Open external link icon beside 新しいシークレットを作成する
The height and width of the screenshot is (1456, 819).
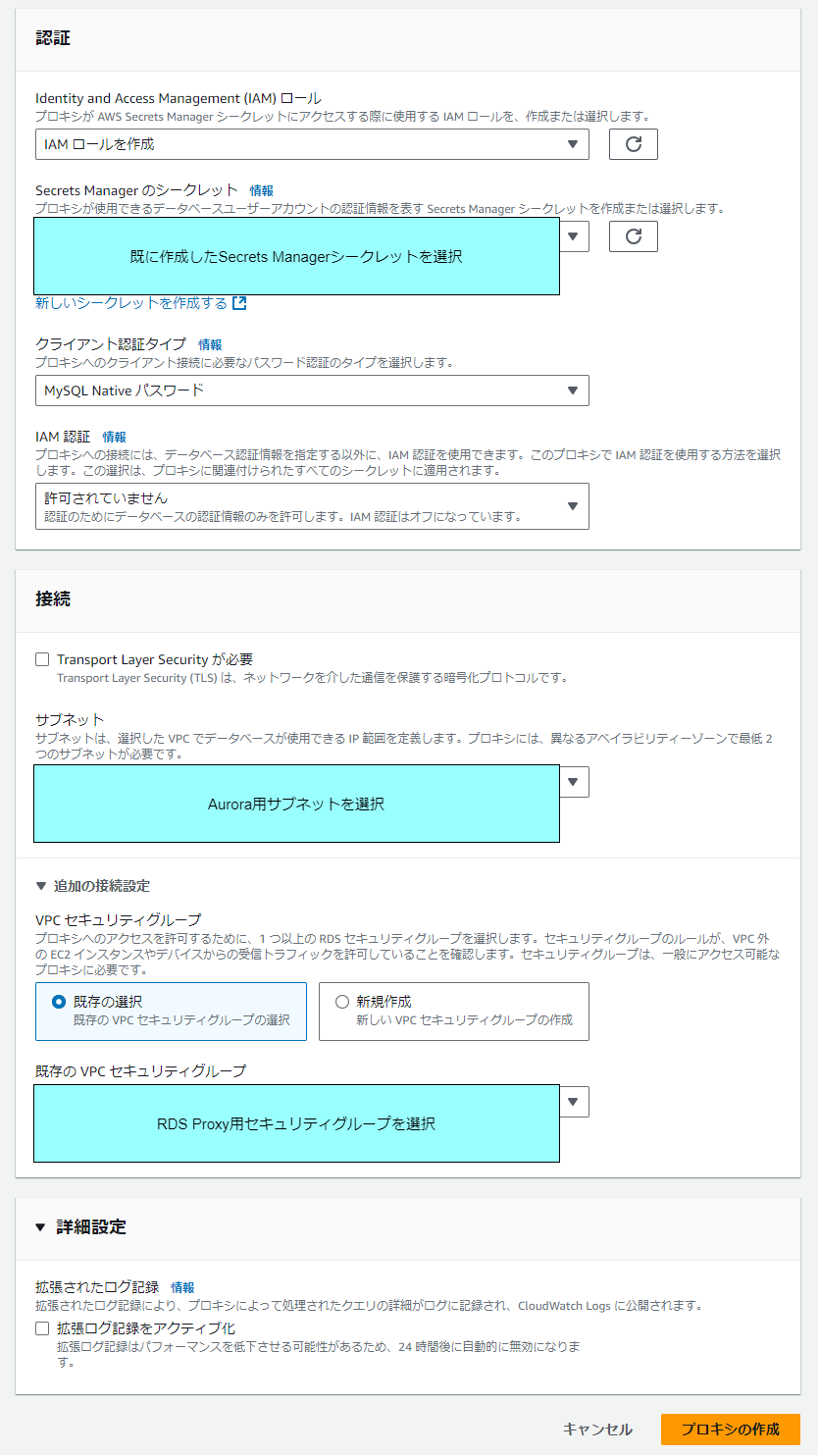(239, 303)
